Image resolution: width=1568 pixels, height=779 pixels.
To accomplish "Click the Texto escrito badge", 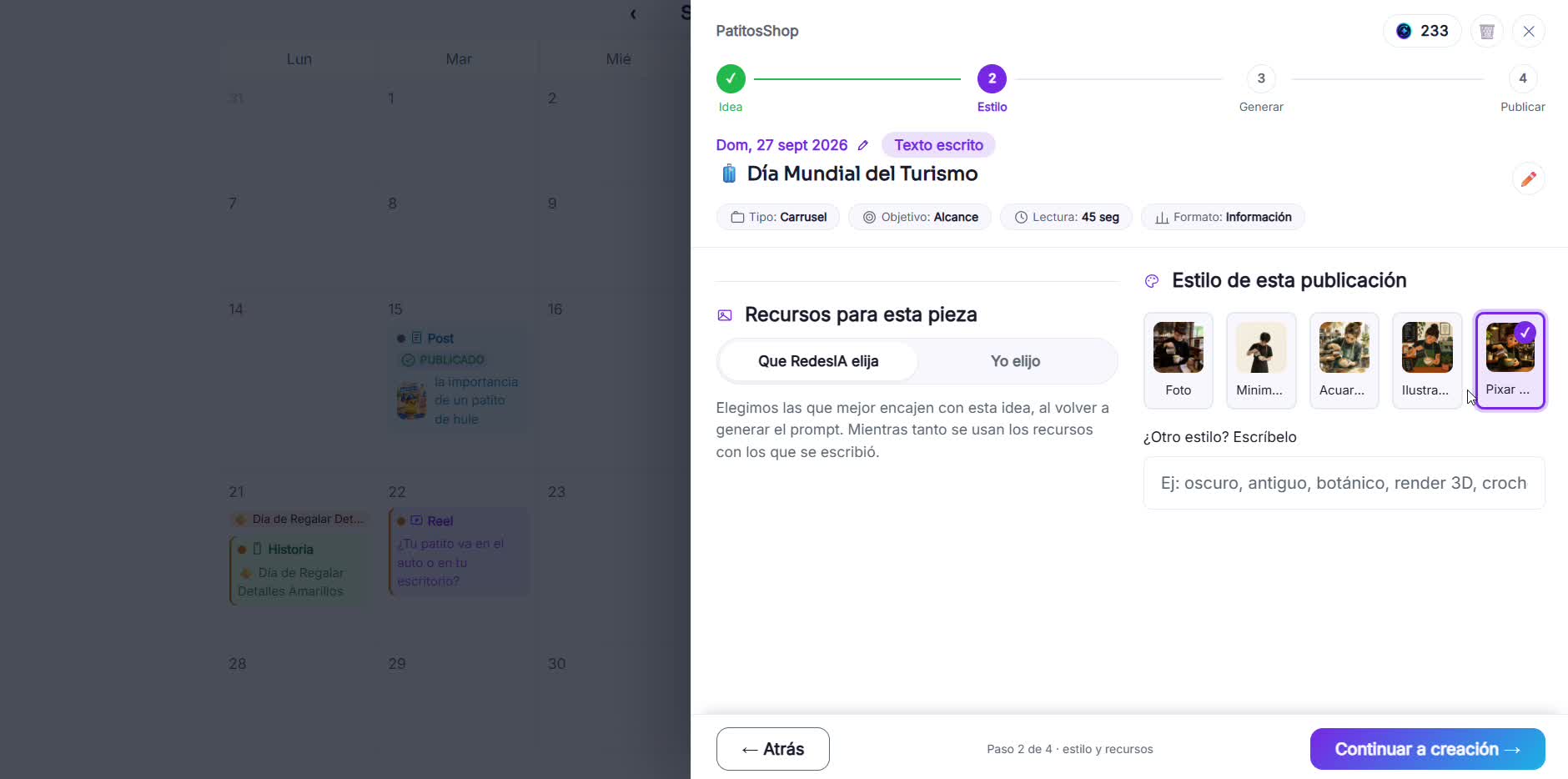I will (938, 145).
